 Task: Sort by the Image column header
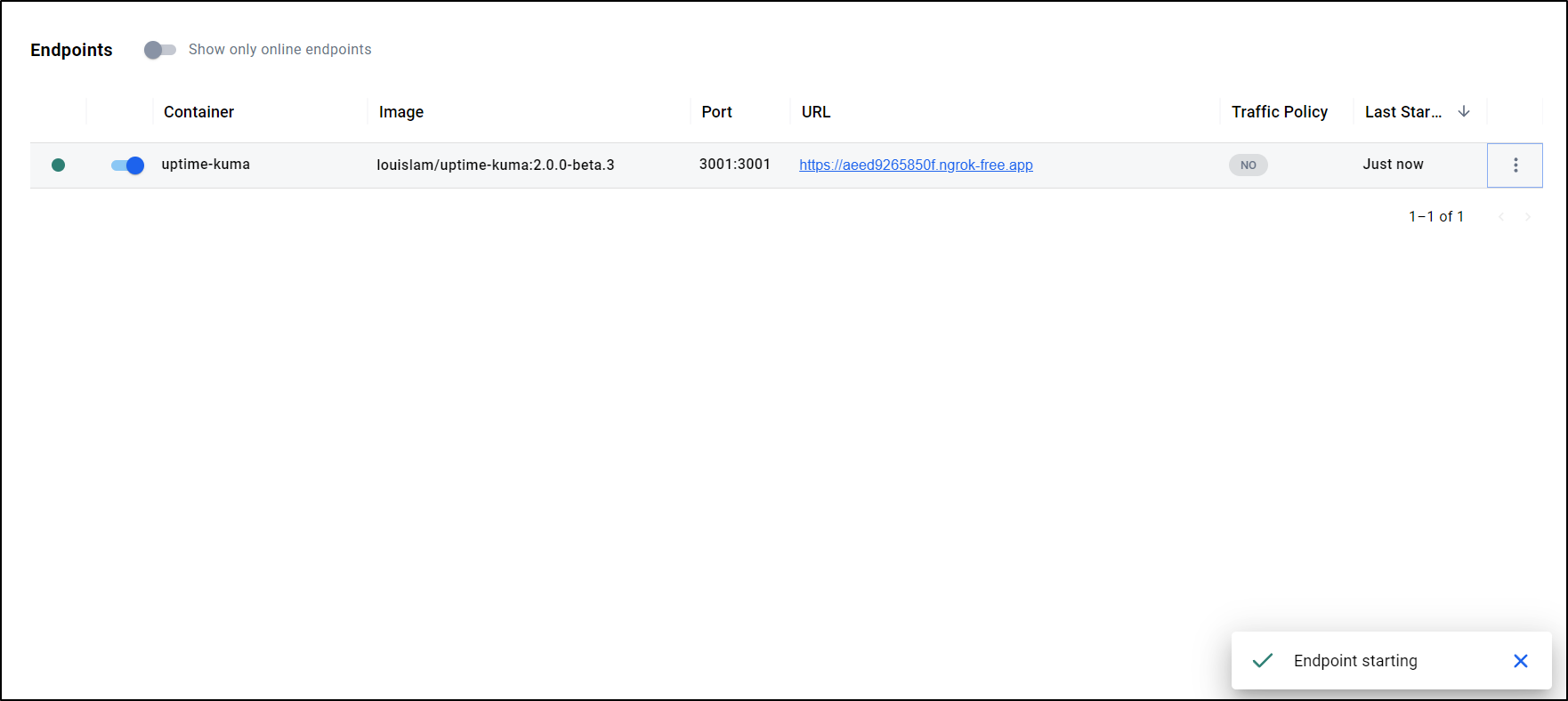pos(401,112)
